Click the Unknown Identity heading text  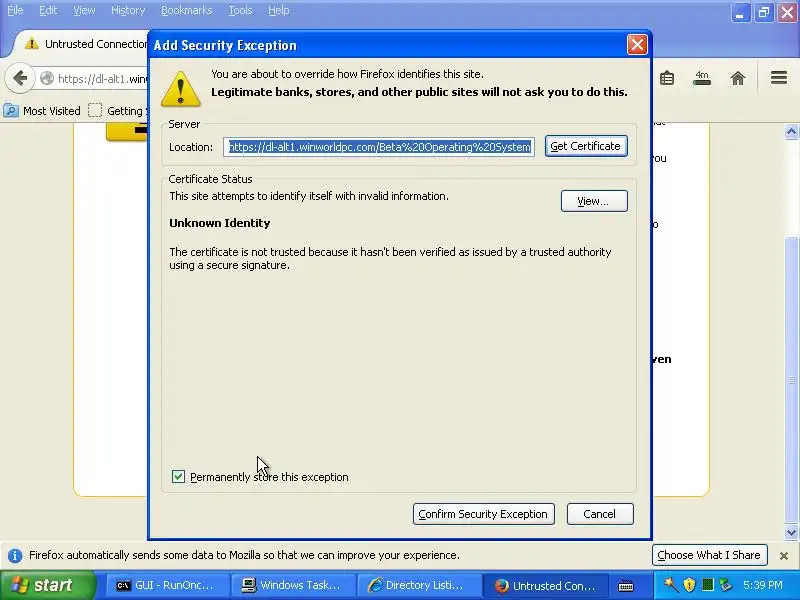tap(219, 223)
